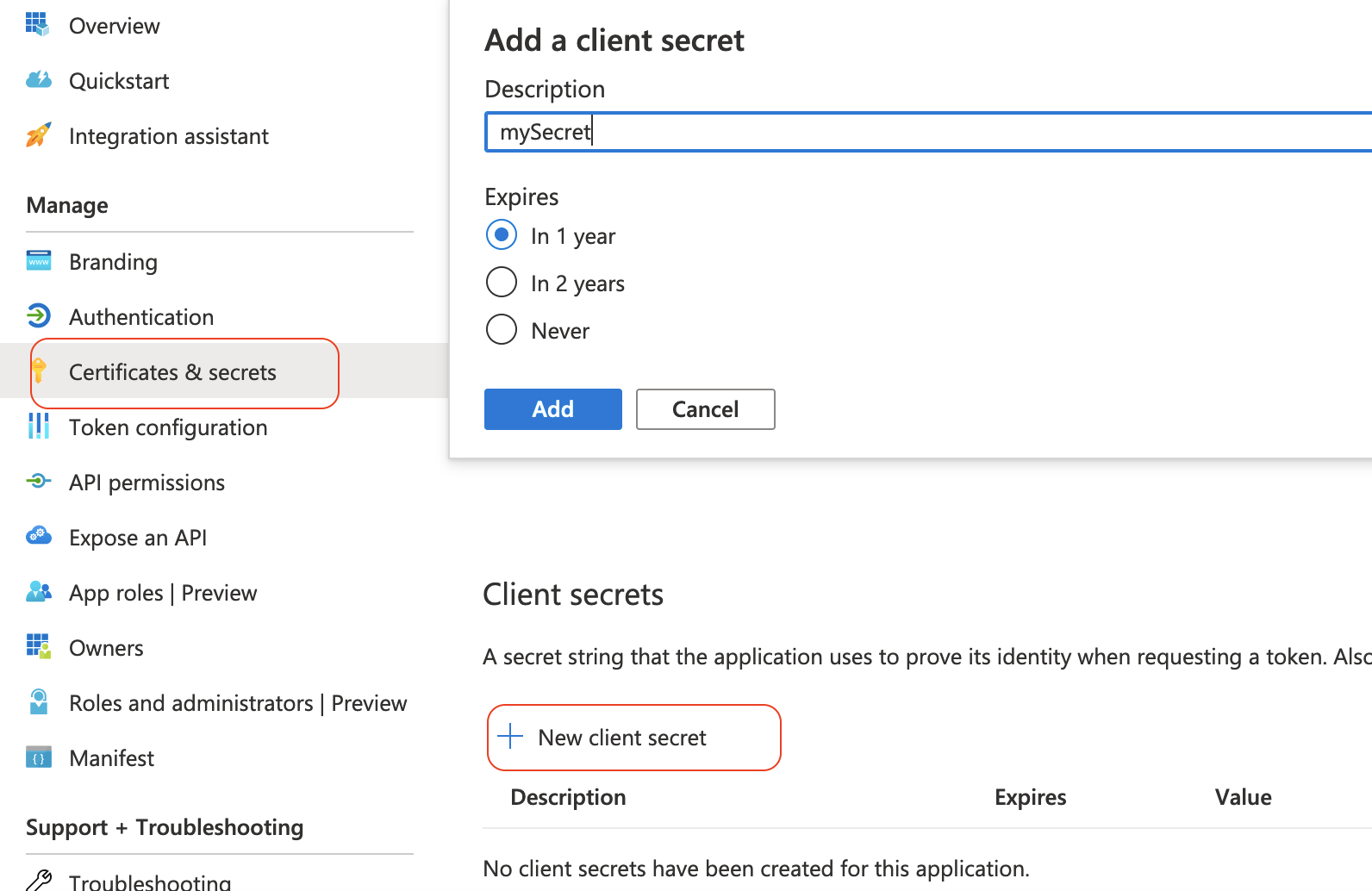The height and width of the screenshot is (891, 1372).
Task: Go to App roles | Preview
Action: 163,593
